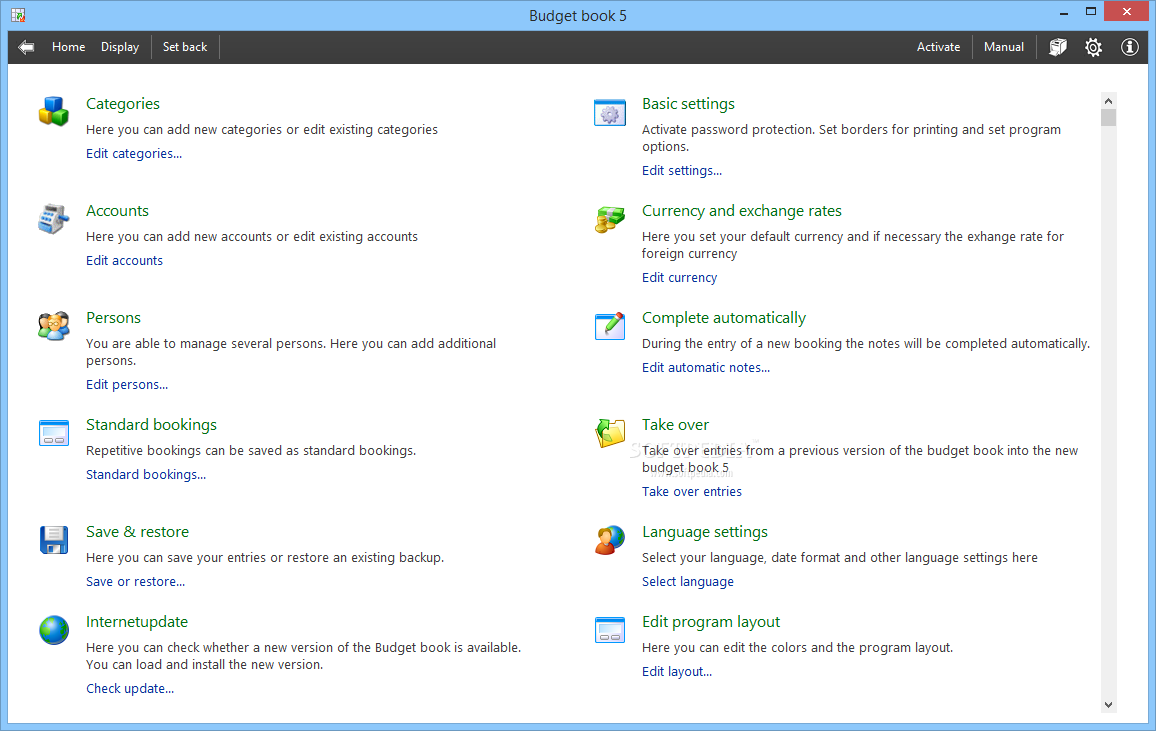
Task: Click the vertical scrollbar thumb
Action: 1108,118
